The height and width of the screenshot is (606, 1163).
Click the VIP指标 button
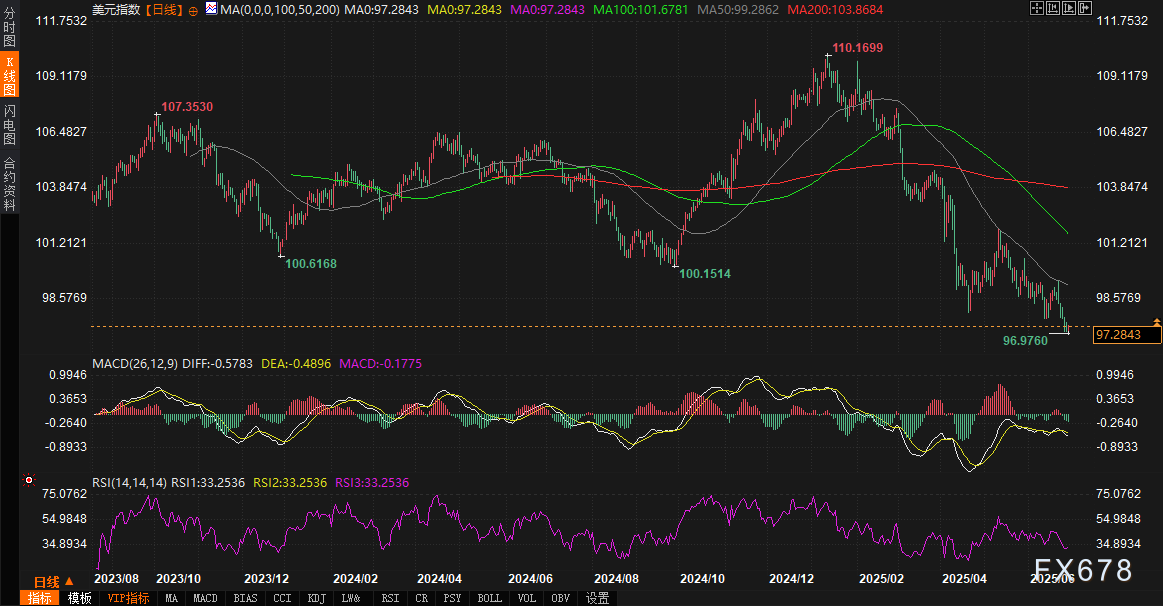pyautogui.click(x=129, y=598)
